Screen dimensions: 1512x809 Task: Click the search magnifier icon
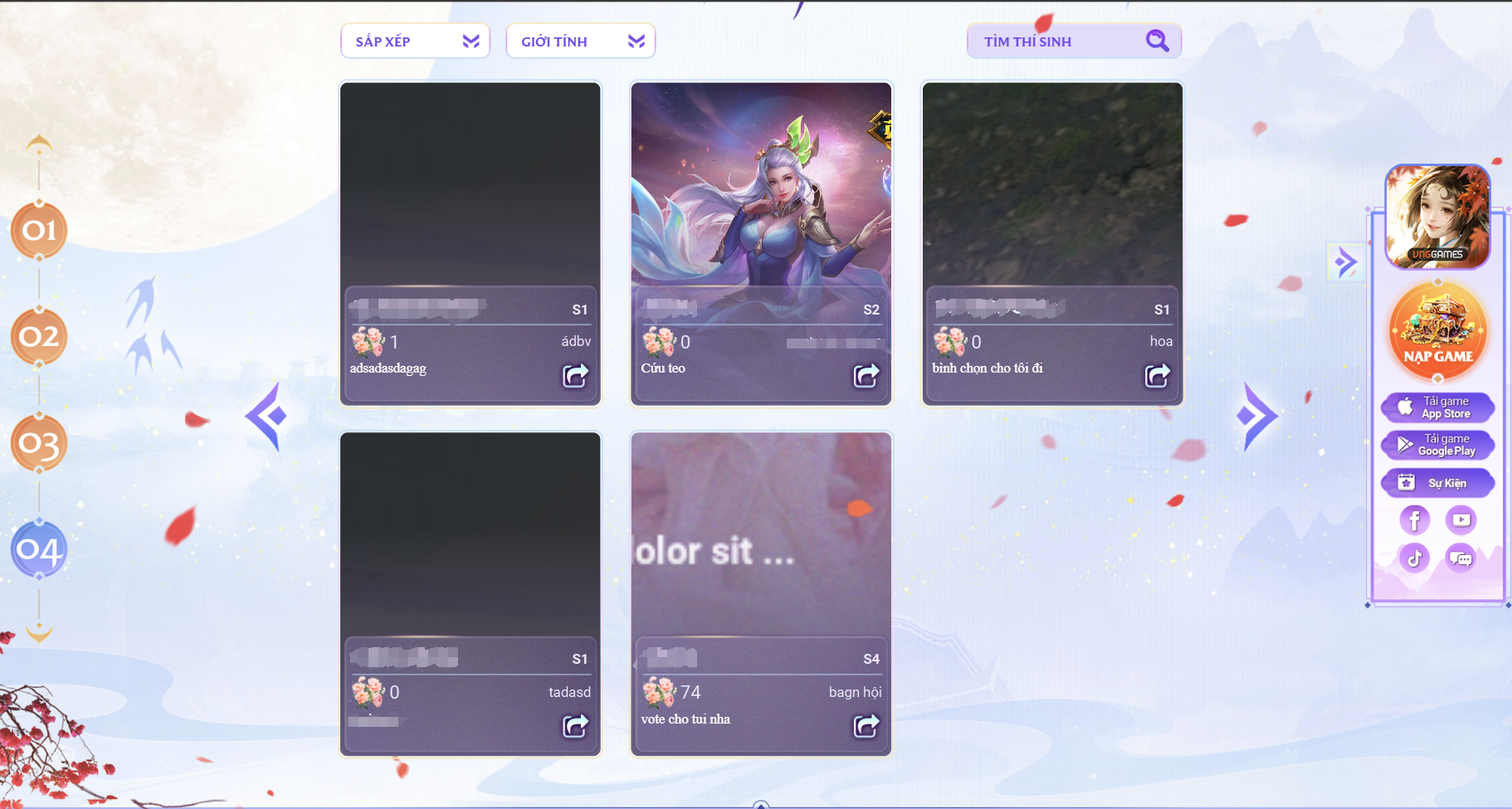click(1158, 41)
